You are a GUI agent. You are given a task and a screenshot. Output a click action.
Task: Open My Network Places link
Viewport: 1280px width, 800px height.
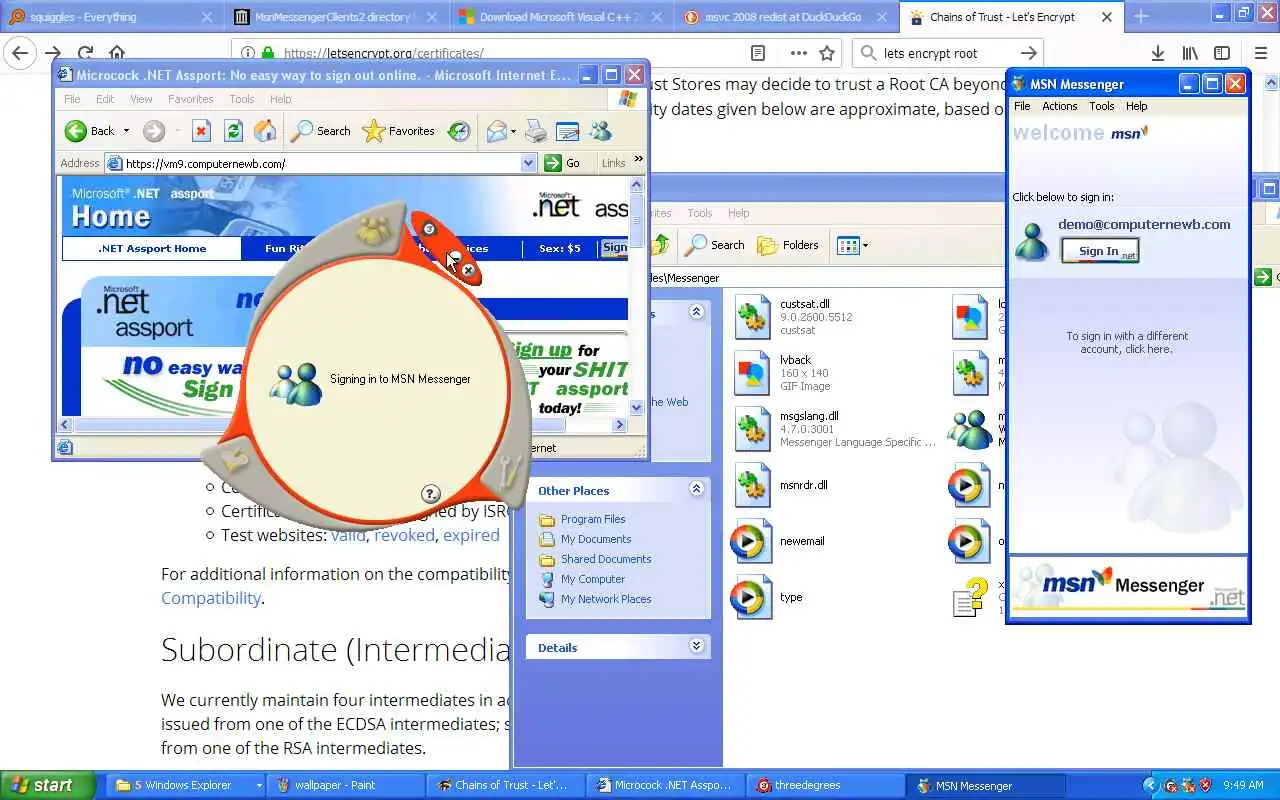[605, 599]
